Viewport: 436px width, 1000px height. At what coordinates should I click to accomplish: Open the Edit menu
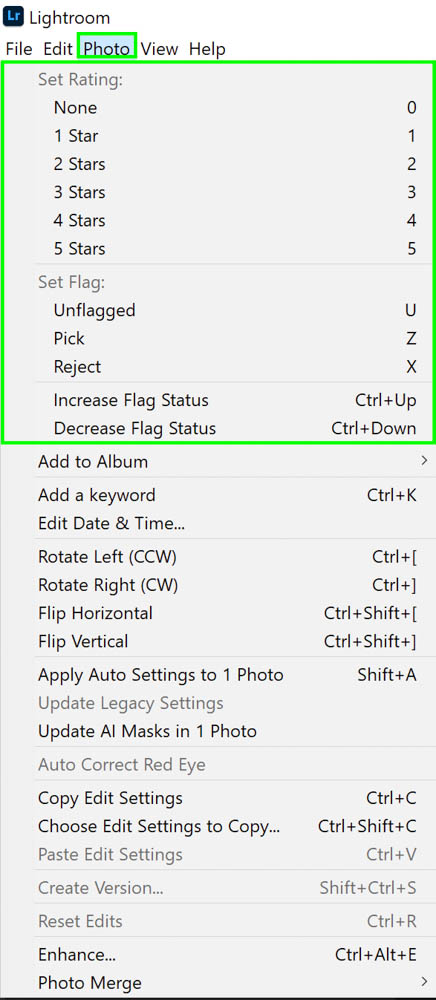57,48
